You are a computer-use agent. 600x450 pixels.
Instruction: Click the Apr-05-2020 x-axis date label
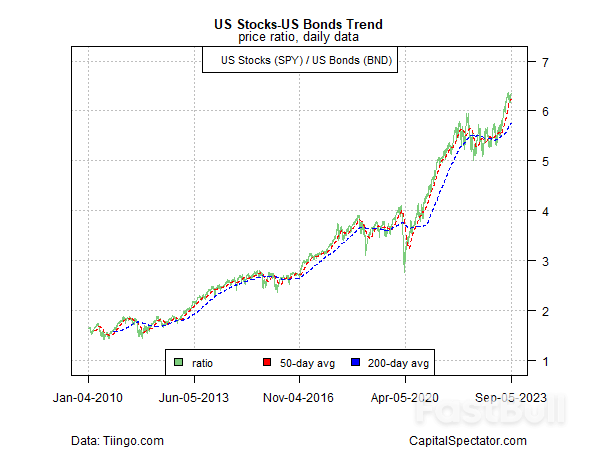tap(405, 397)
